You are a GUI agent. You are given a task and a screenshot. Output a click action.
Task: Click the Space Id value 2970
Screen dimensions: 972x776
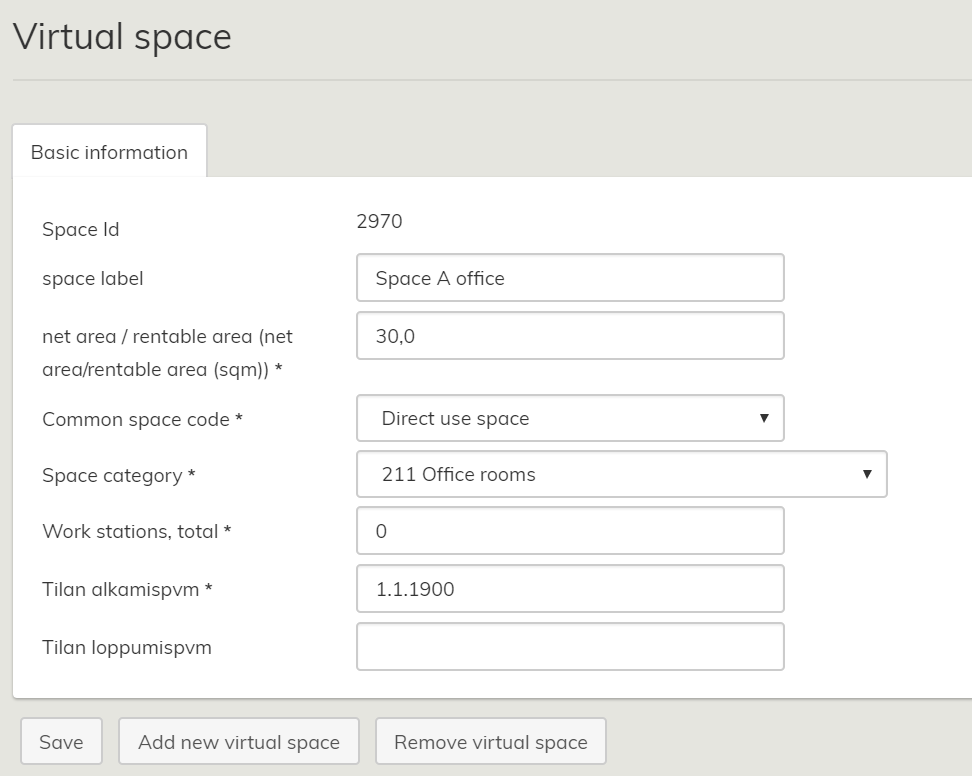pyautogui.click(x=379, y=221)
